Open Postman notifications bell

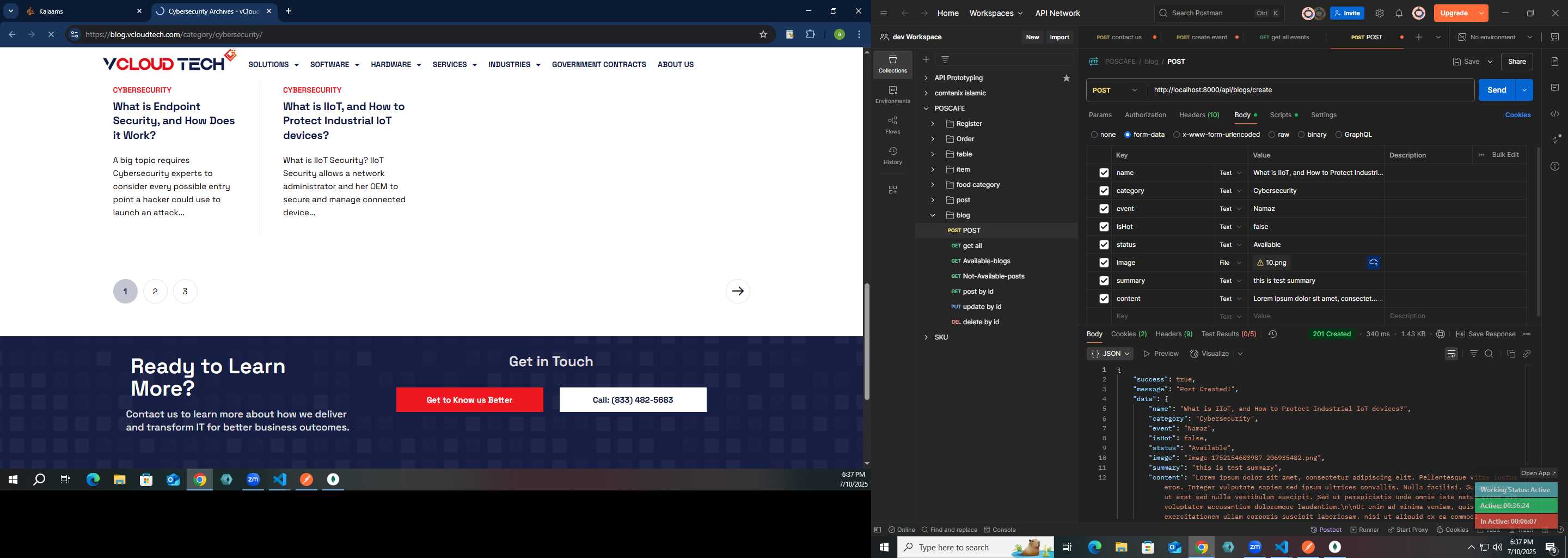[1399, 14]
